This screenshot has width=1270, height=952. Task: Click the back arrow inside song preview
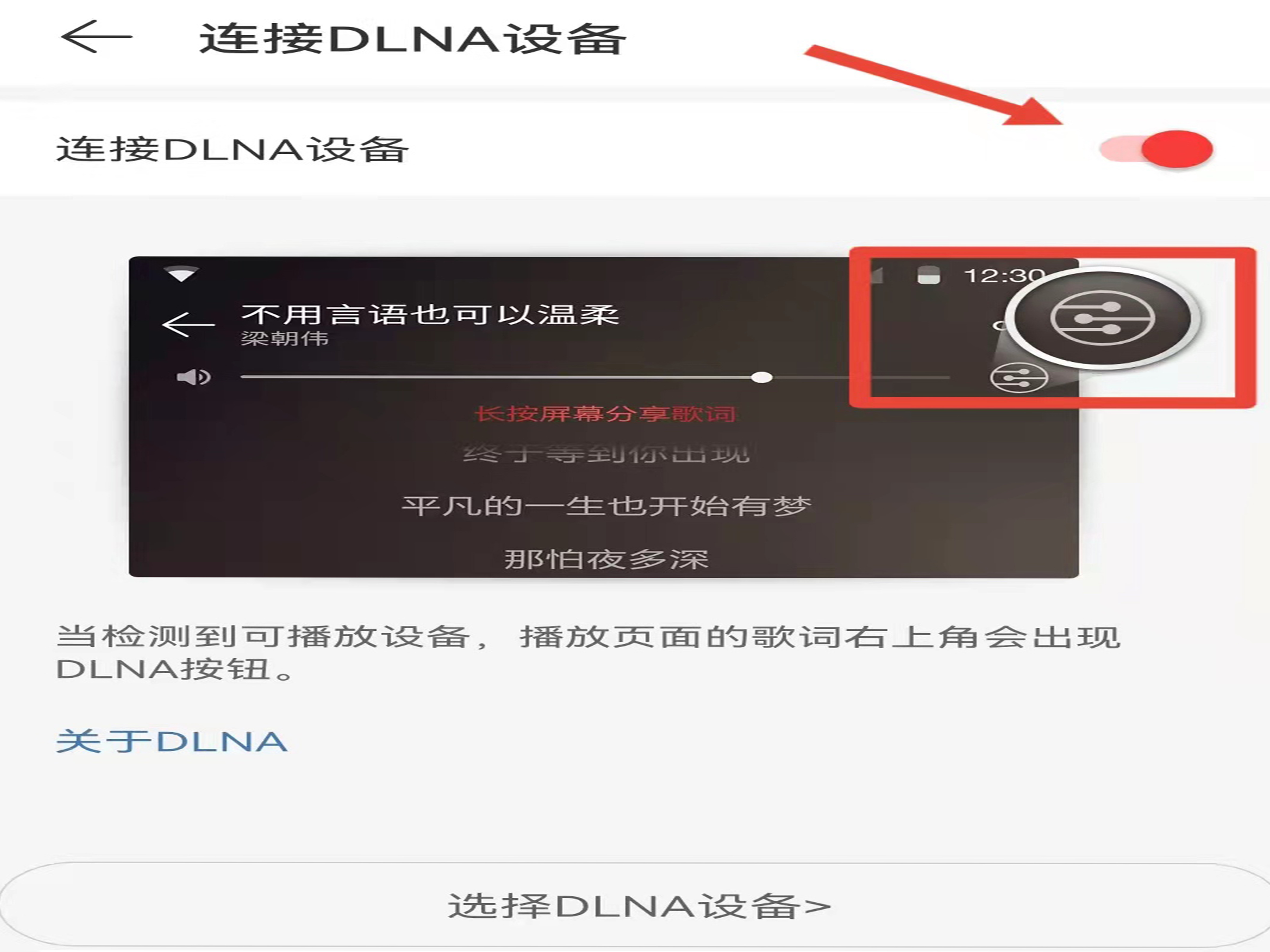188,324
